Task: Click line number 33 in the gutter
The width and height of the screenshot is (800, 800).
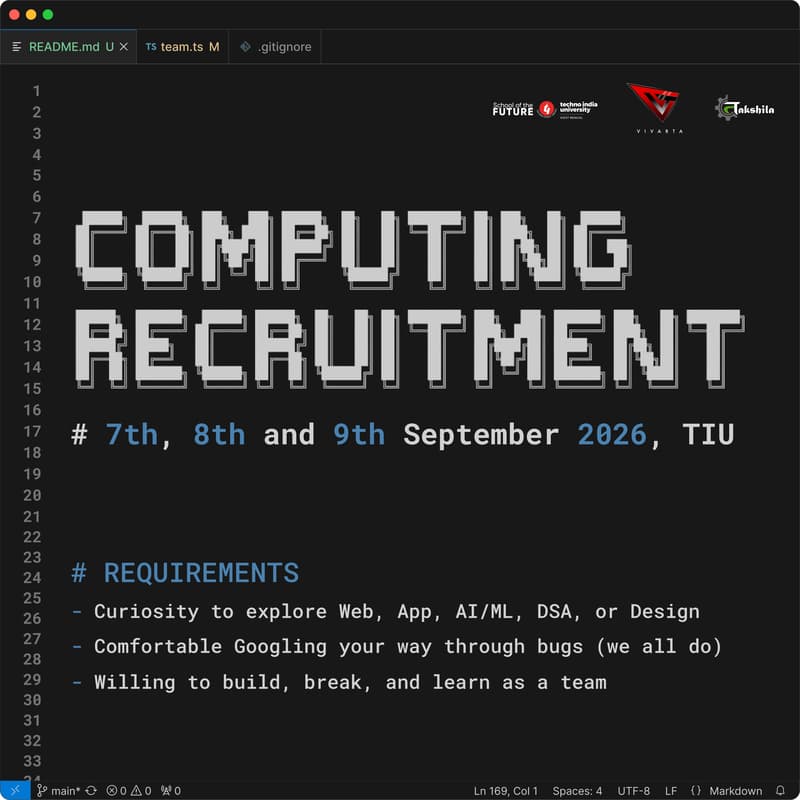Action: pos(32,761)
